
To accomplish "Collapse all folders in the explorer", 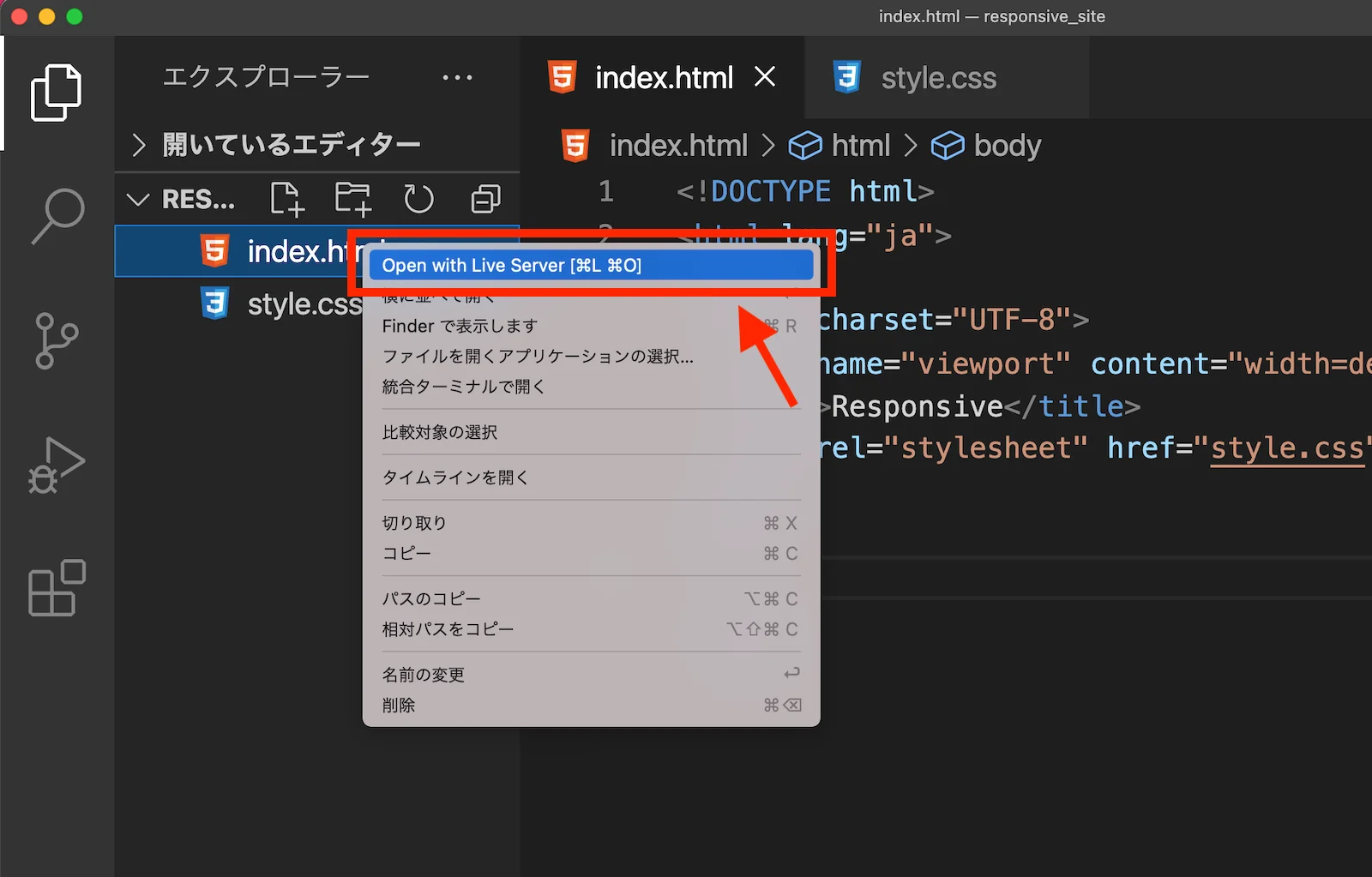I will [484, 199].
